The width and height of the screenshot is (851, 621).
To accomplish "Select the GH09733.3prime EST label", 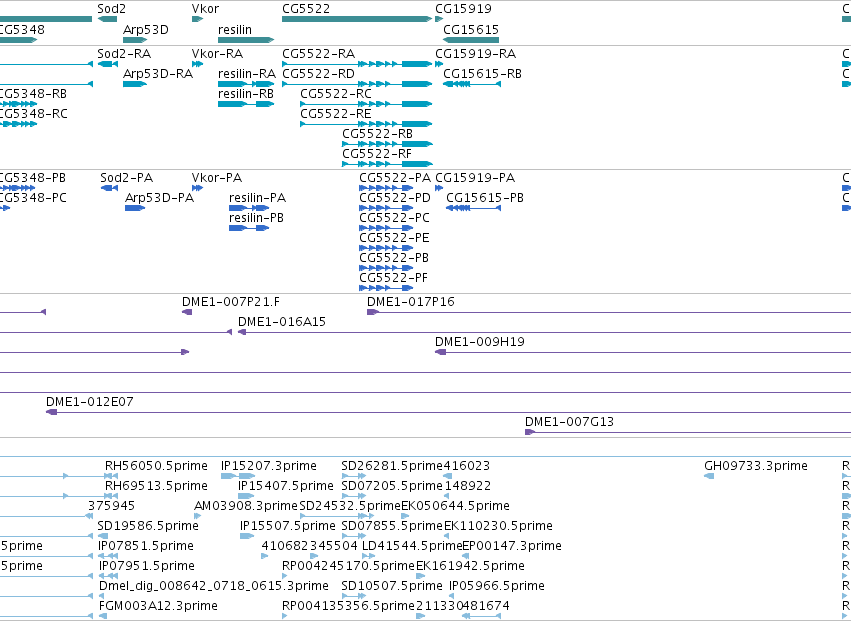I will 756,466.
